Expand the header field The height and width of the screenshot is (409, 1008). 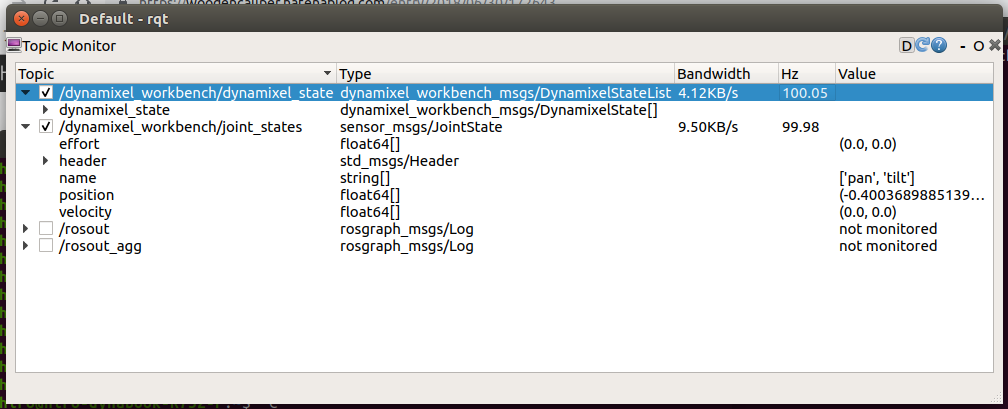tap(45, 161)
